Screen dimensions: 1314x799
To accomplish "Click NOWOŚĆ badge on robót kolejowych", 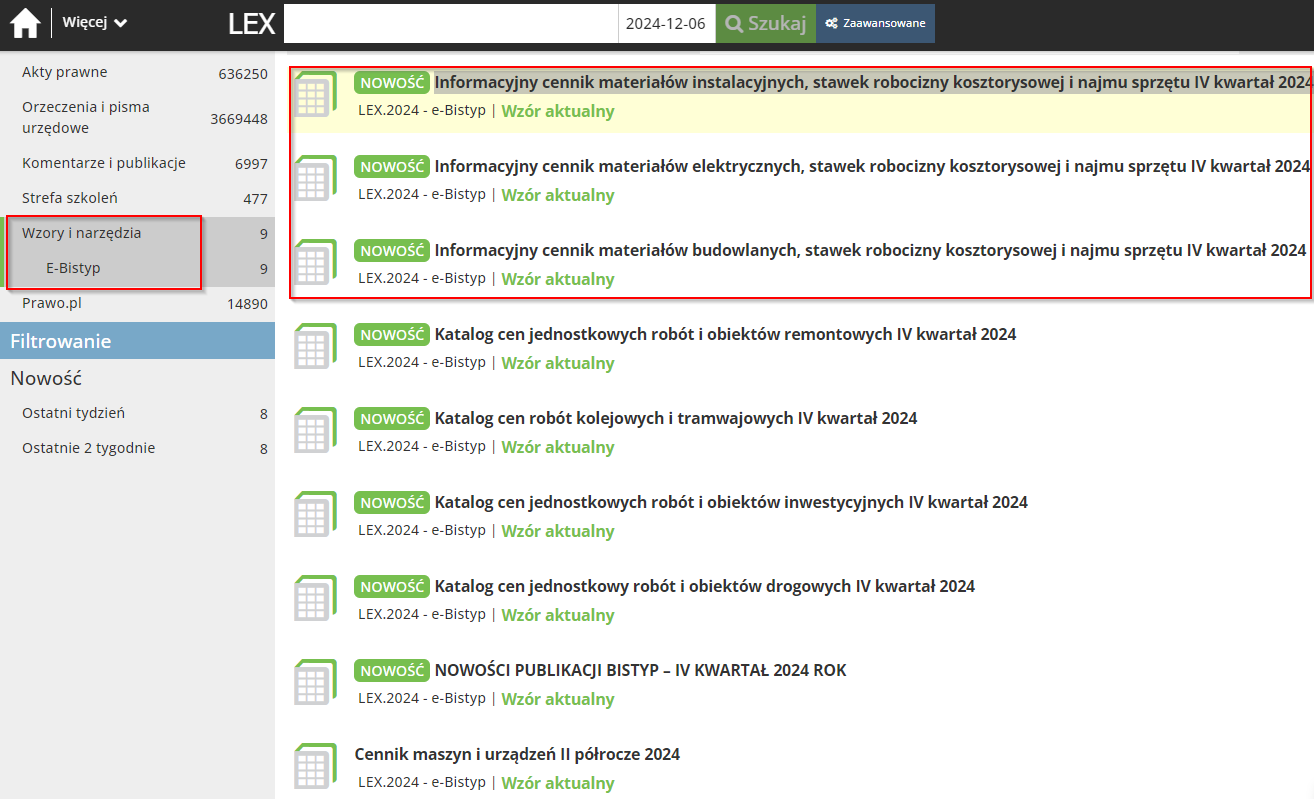I will (x=392, y=418).
